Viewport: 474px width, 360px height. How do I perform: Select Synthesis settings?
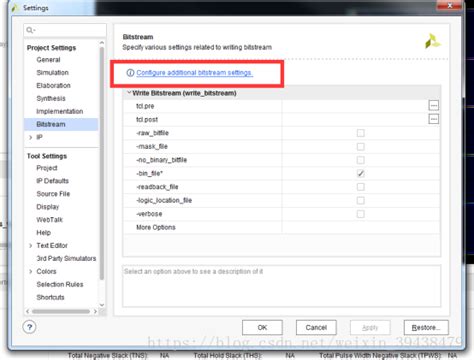(x=51, y=98)
